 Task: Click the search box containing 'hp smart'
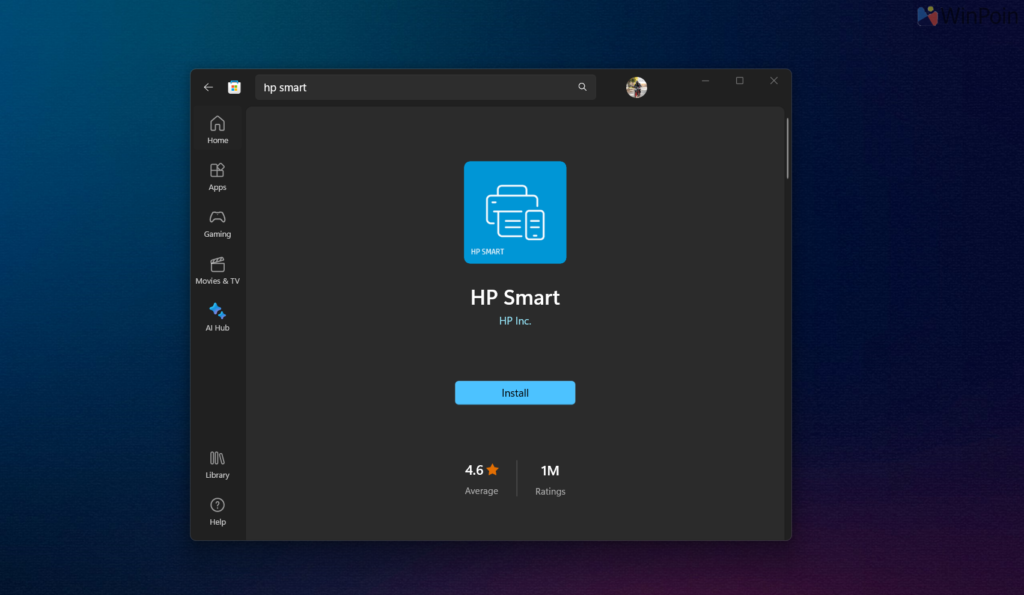click(415, 87)
